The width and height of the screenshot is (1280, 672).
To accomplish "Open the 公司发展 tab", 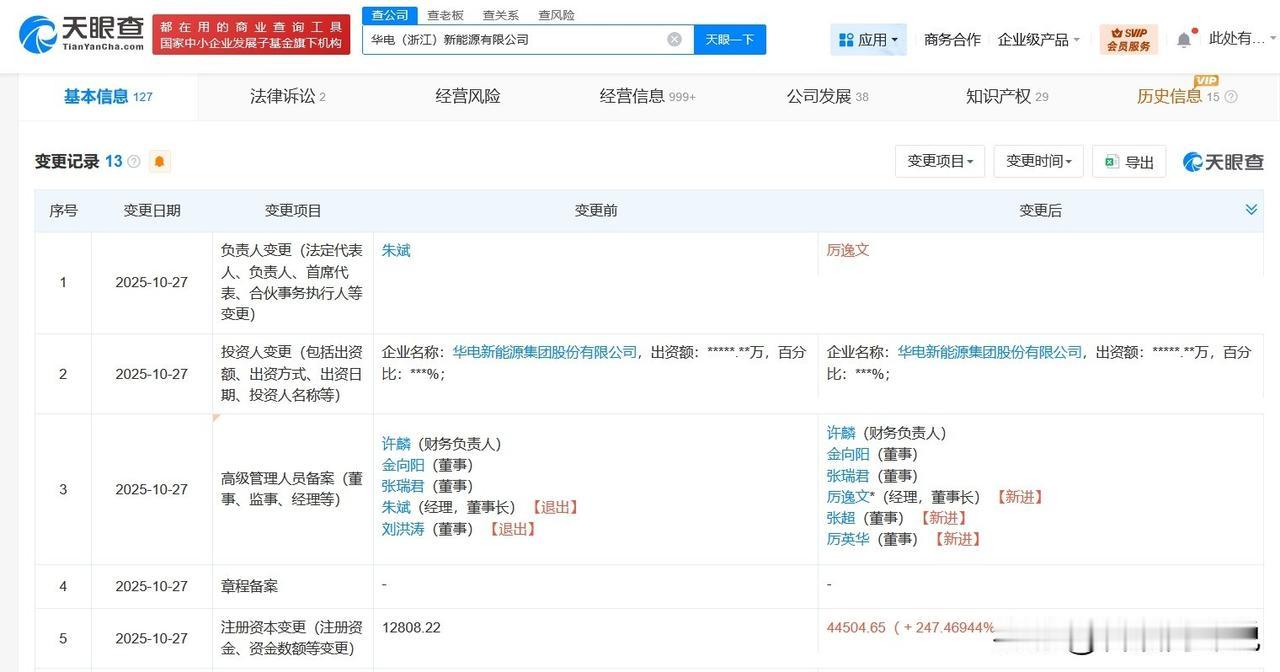I will click(827, 96).
